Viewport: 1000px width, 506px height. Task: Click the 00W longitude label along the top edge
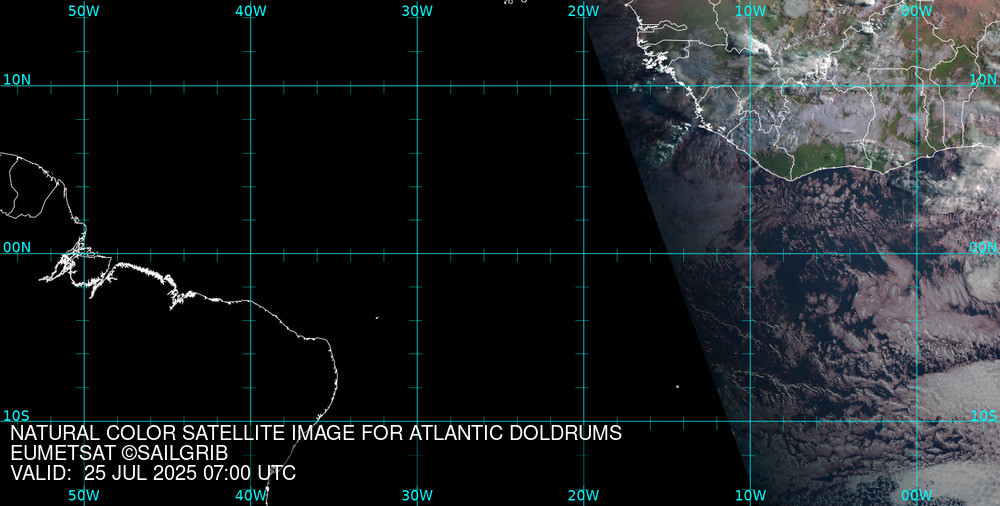(x=917, y=11)
